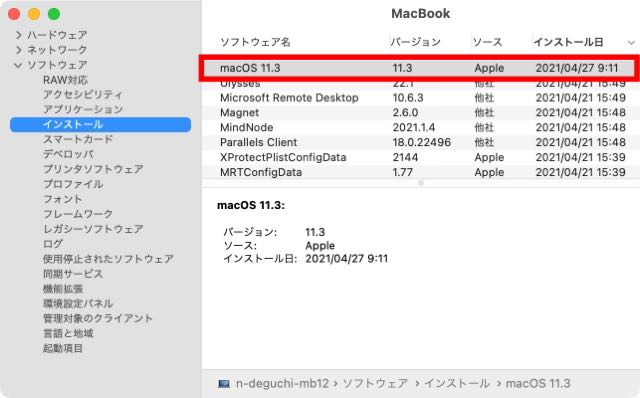
Task: Open デベロッパ in the sidebar
Action: 68,154
